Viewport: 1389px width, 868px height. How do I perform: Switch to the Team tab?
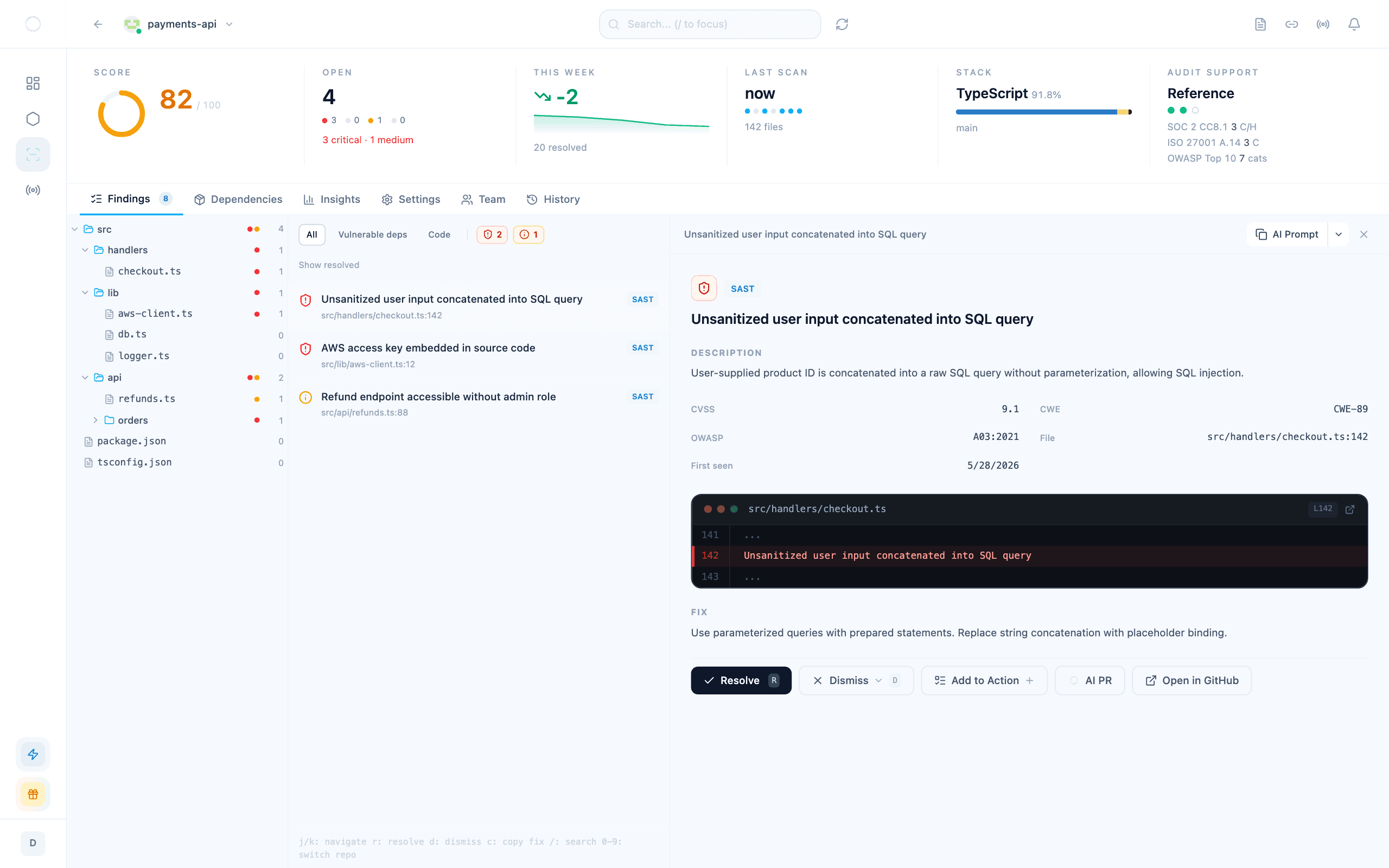(483, 199)
